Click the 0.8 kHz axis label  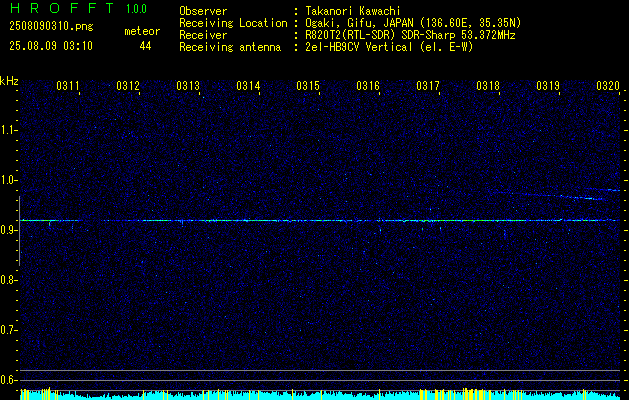(x=8, y=280)
